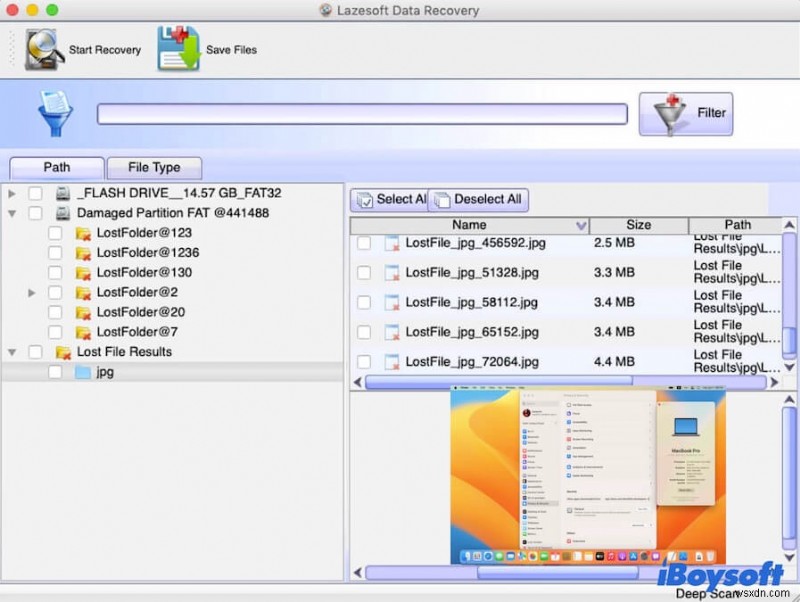Click the LostFile_jpg_51328.jpg file icon

click(392, 273)
